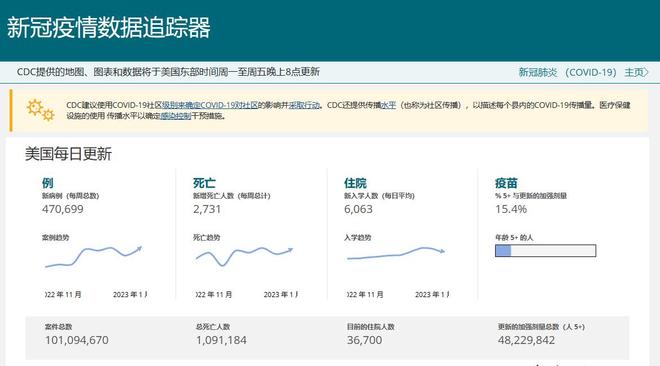
Task: Click the weekly cases value 470,699
Action: click(63, 209)
